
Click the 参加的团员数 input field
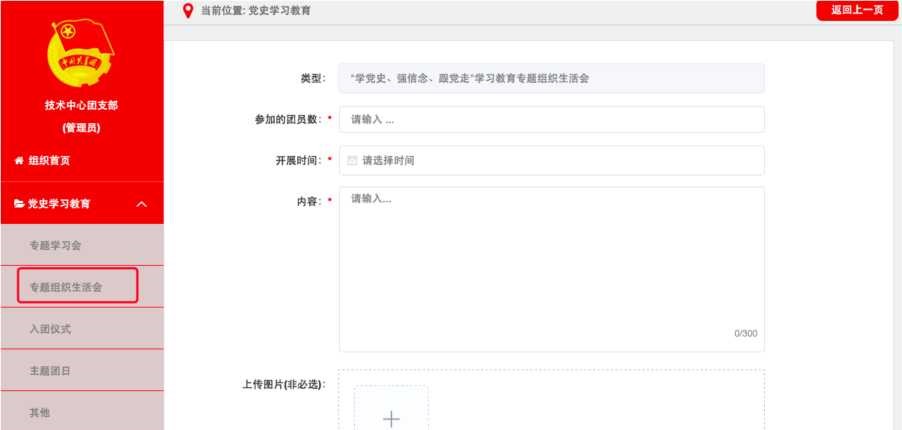pos(552,119)
